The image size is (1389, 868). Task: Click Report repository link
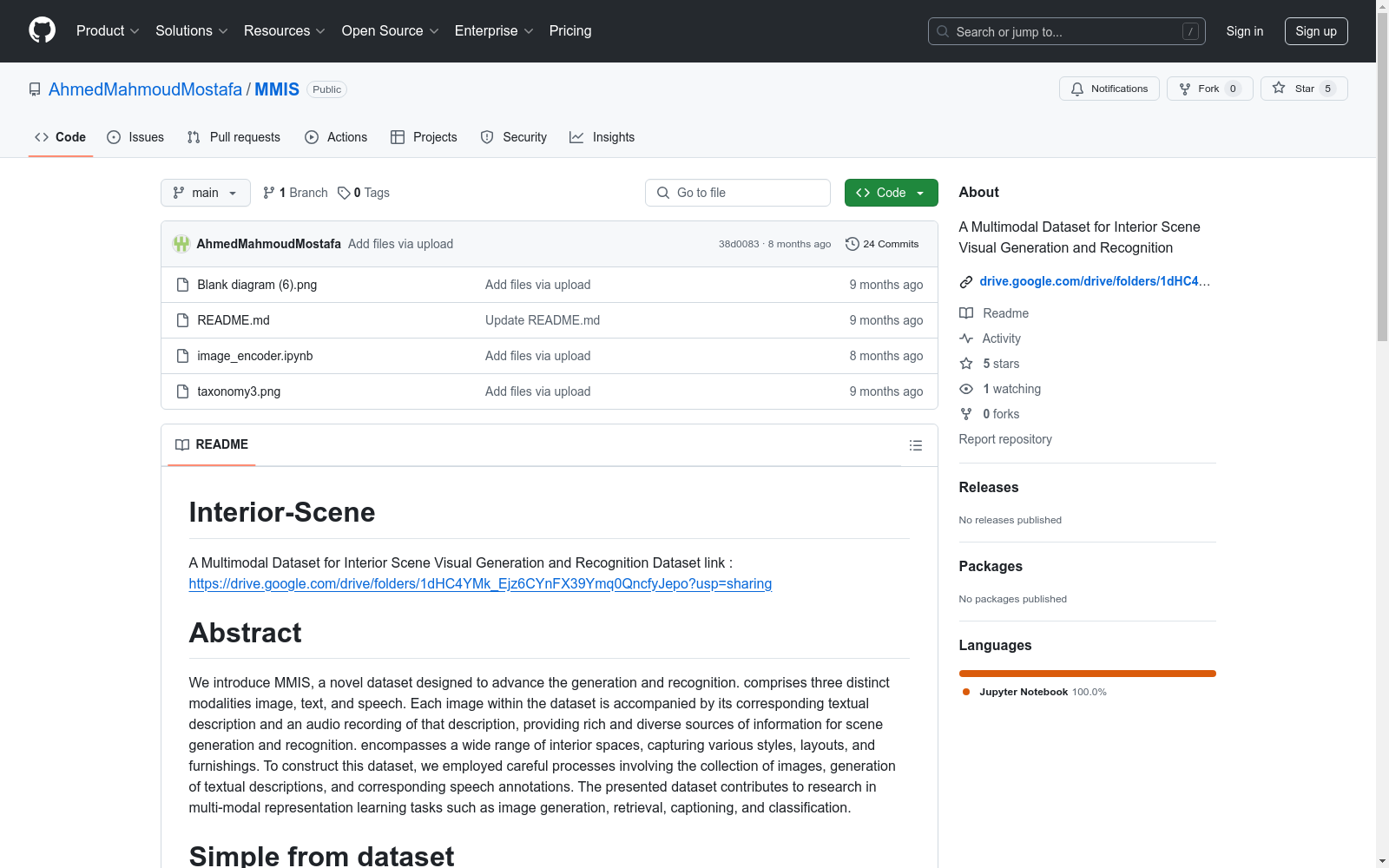click(1005, 439)
